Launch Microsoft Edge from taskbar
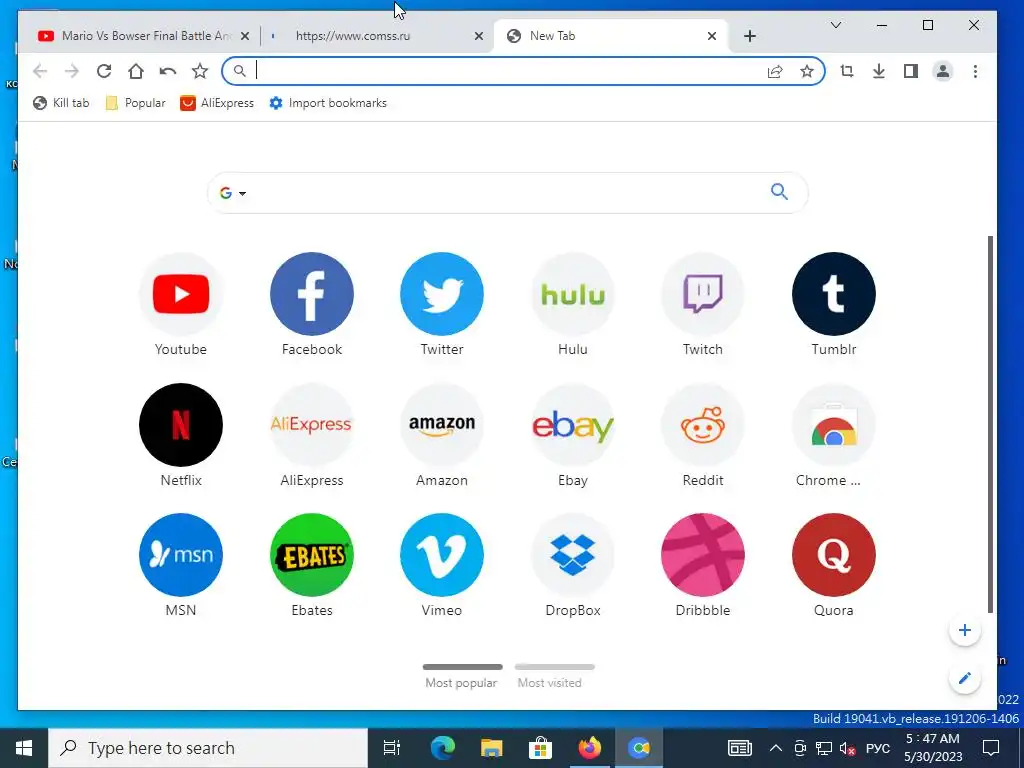Image resolution: width=1024 pixels, height=768 pixels. pyautogui.click(x=442, y=748)
